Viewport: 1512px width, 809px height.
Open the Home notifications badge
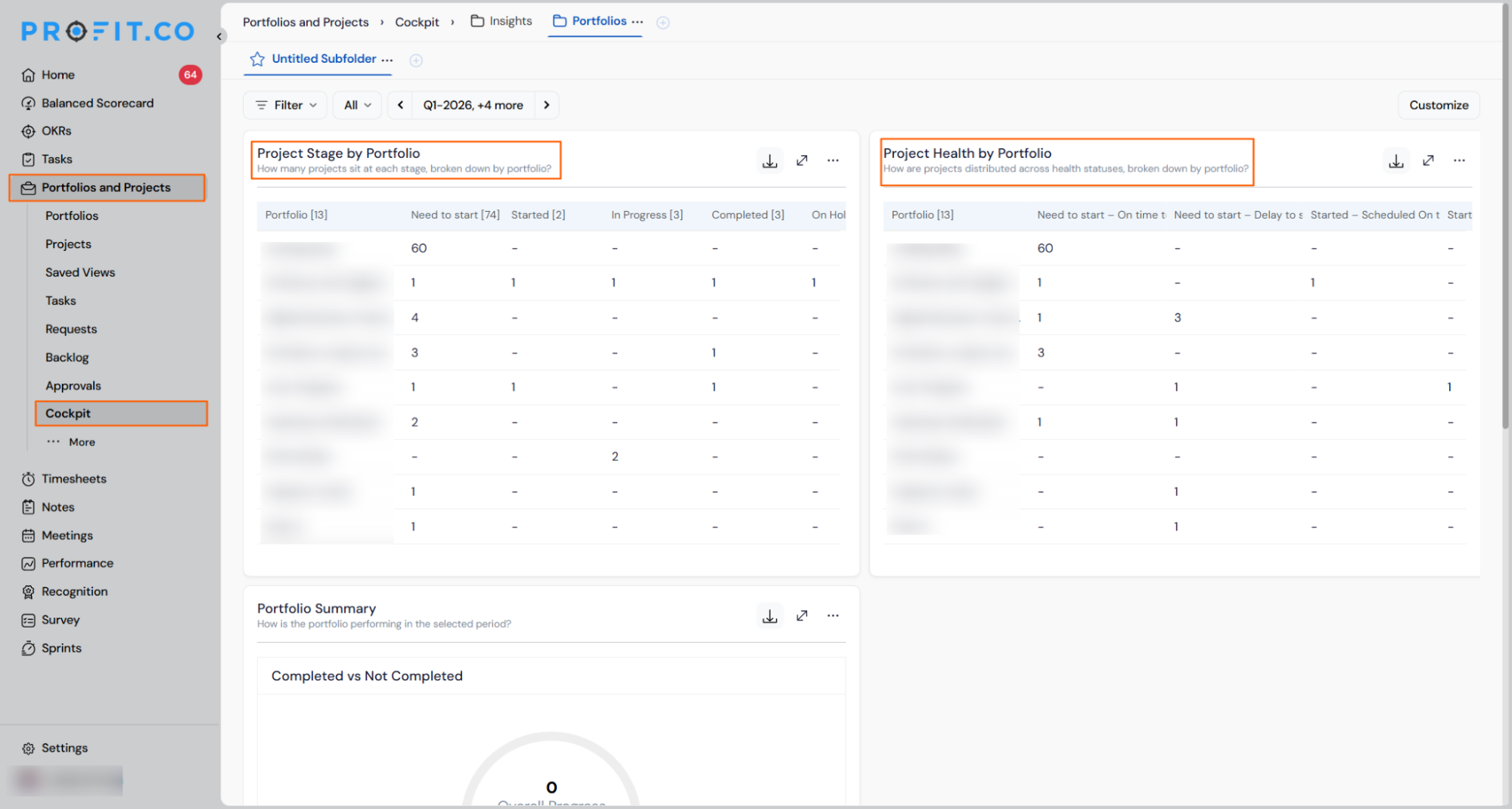[x=190, y=75]
